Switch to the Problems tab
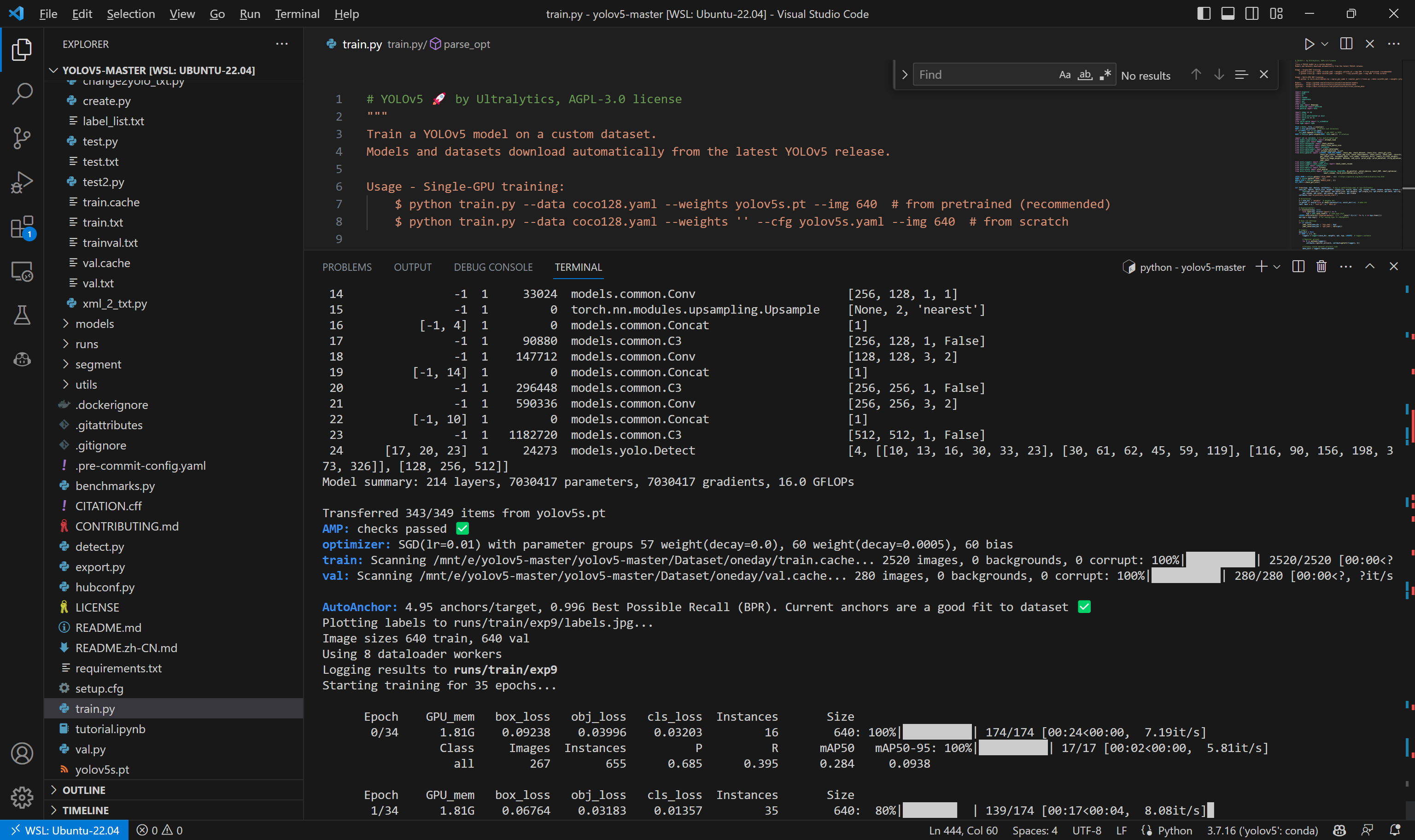The width and height of the screenshot is (1415, 840). tap(347, 267)
